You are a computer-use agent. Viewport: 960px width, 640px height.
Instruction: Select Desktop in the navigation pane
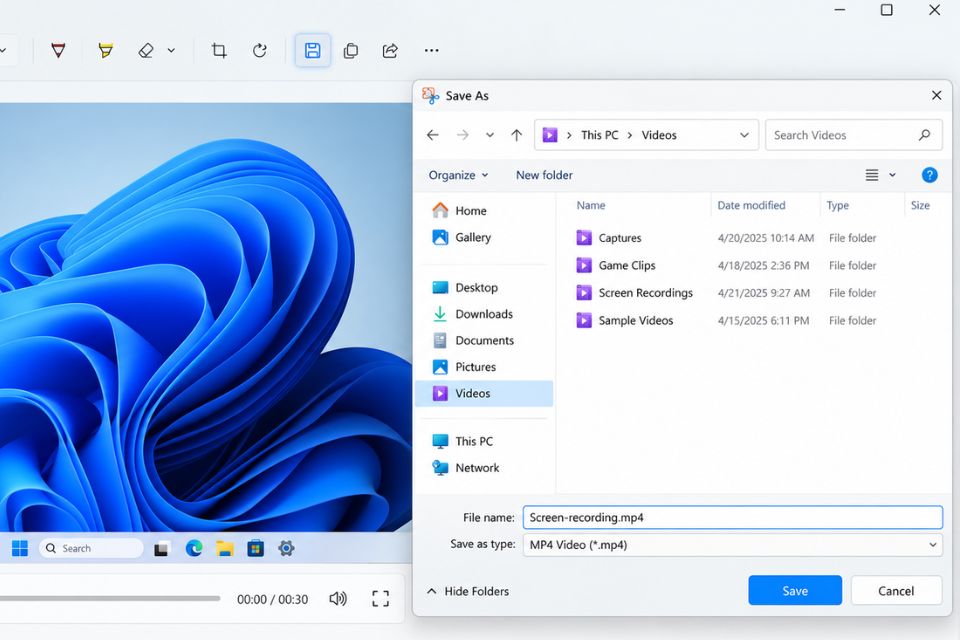click(x=484, y=287)
